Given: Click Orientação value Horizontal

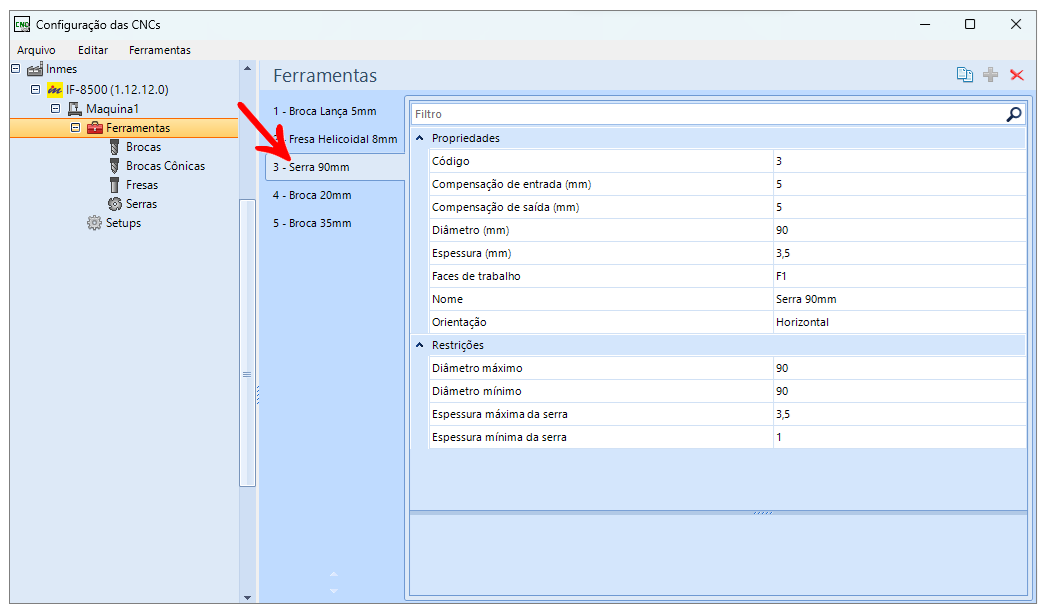Looking at the screenshot, I should (899, 322).
